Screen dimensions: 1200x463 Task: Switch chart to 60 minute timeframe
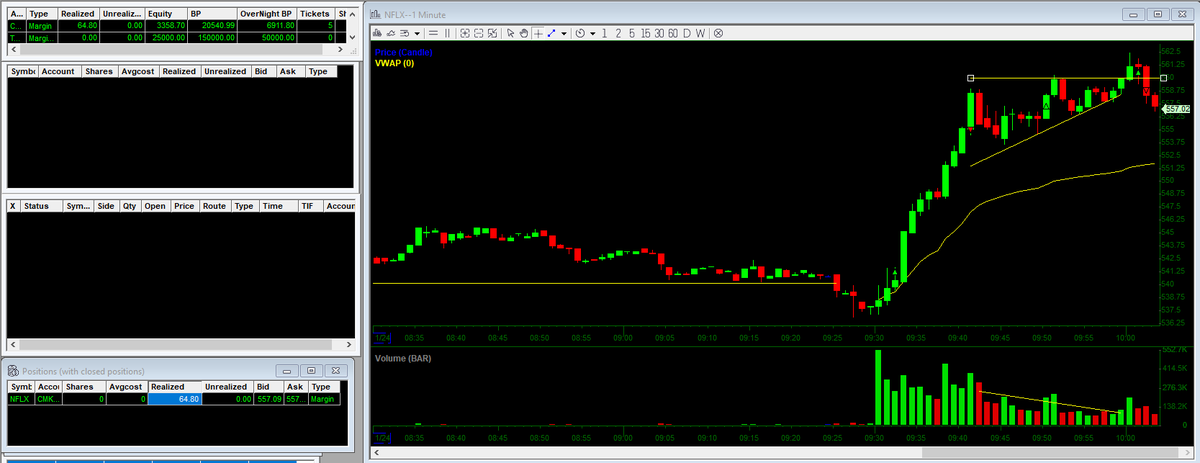tap(673, 33)
